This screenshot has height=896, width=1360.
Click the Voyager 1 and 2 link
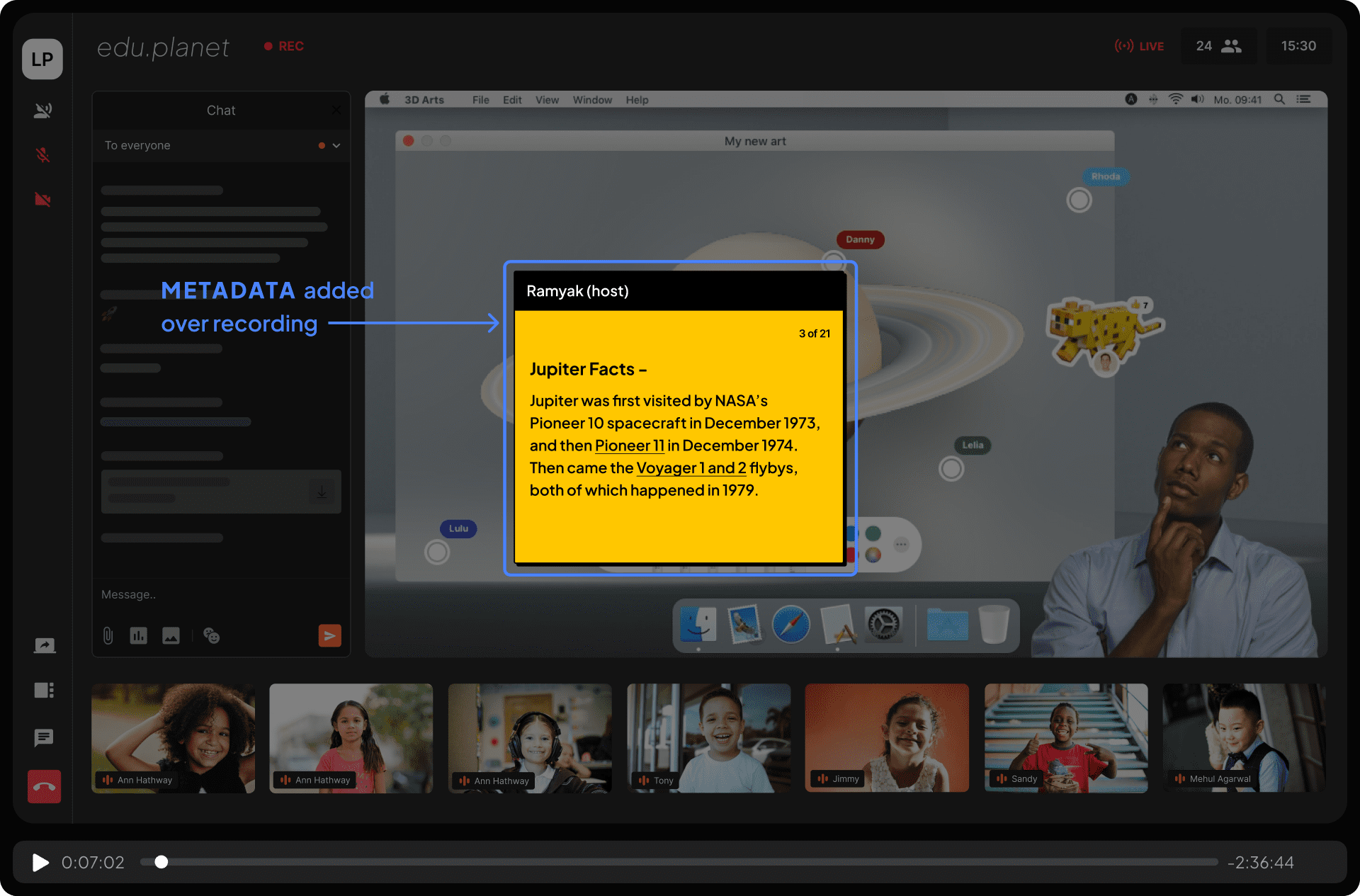pos(691,468)
